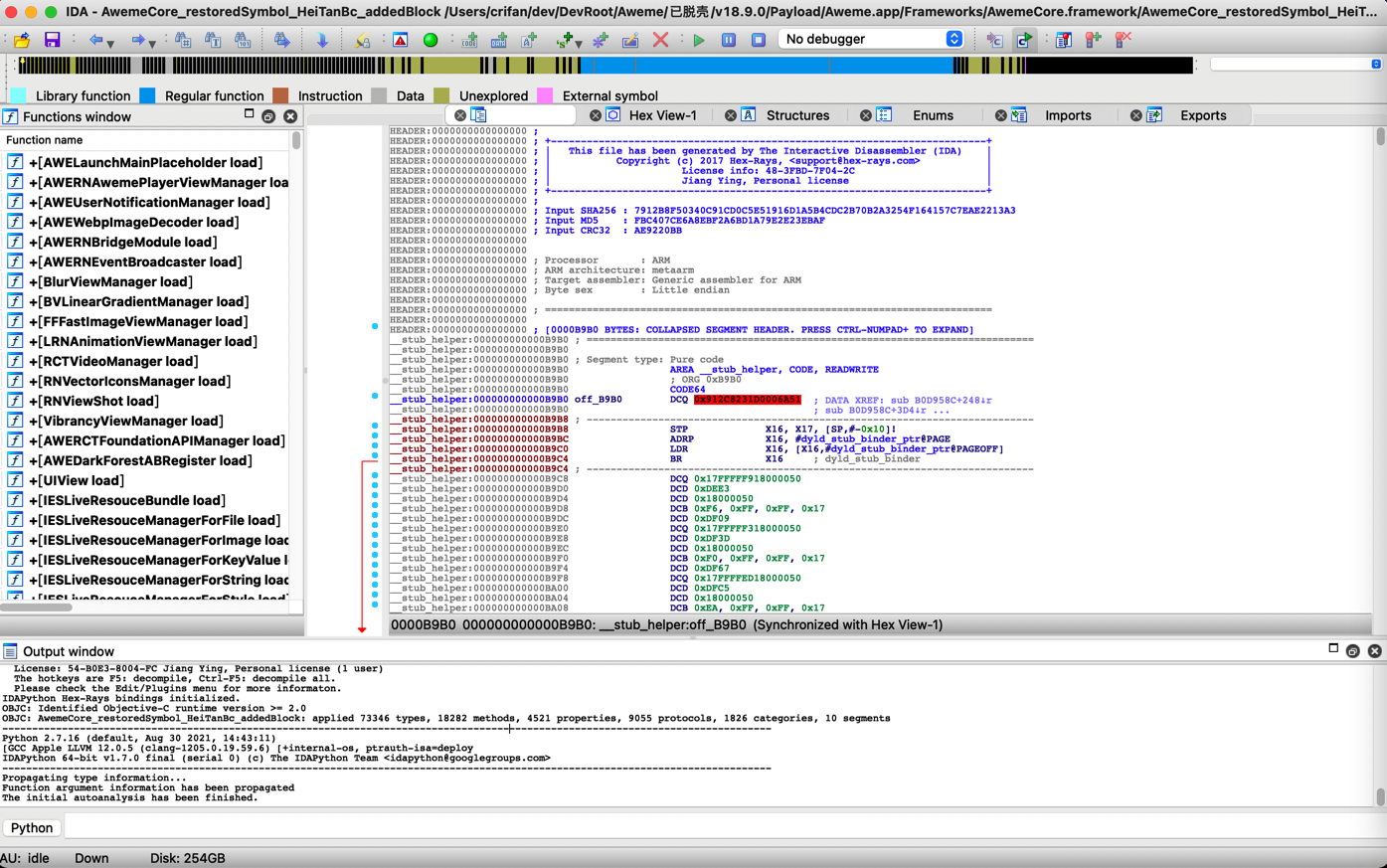Click the Python button in output bar

[x=32, y=827]
